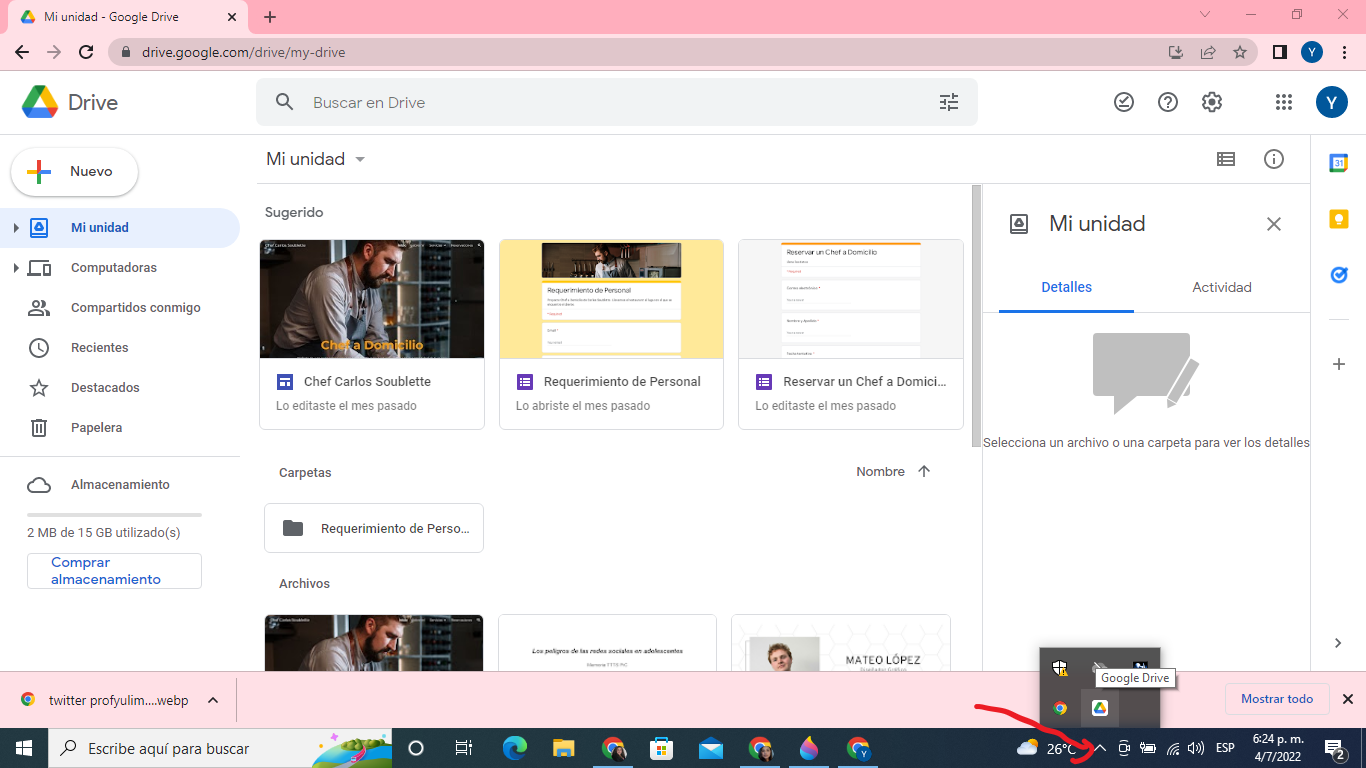1366x768 pixels.
Task: Click the Google Drive icon in tray popup
Action: pos(1100,708)
